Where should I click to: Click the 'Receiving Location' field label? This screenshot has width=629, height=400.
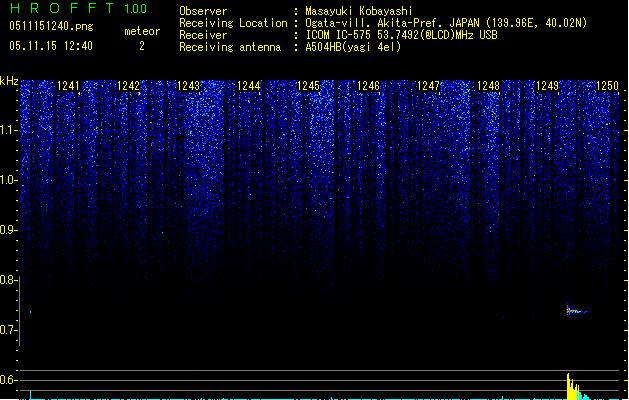(x=233, y=23)
